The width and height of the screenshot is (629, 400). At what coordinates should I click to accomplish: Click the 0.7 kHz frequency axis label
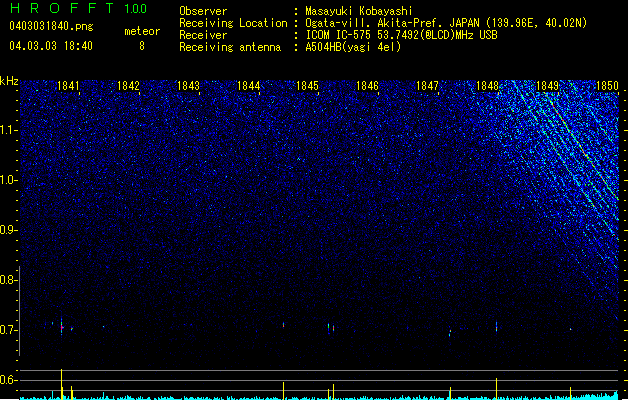tap(8, 330)
